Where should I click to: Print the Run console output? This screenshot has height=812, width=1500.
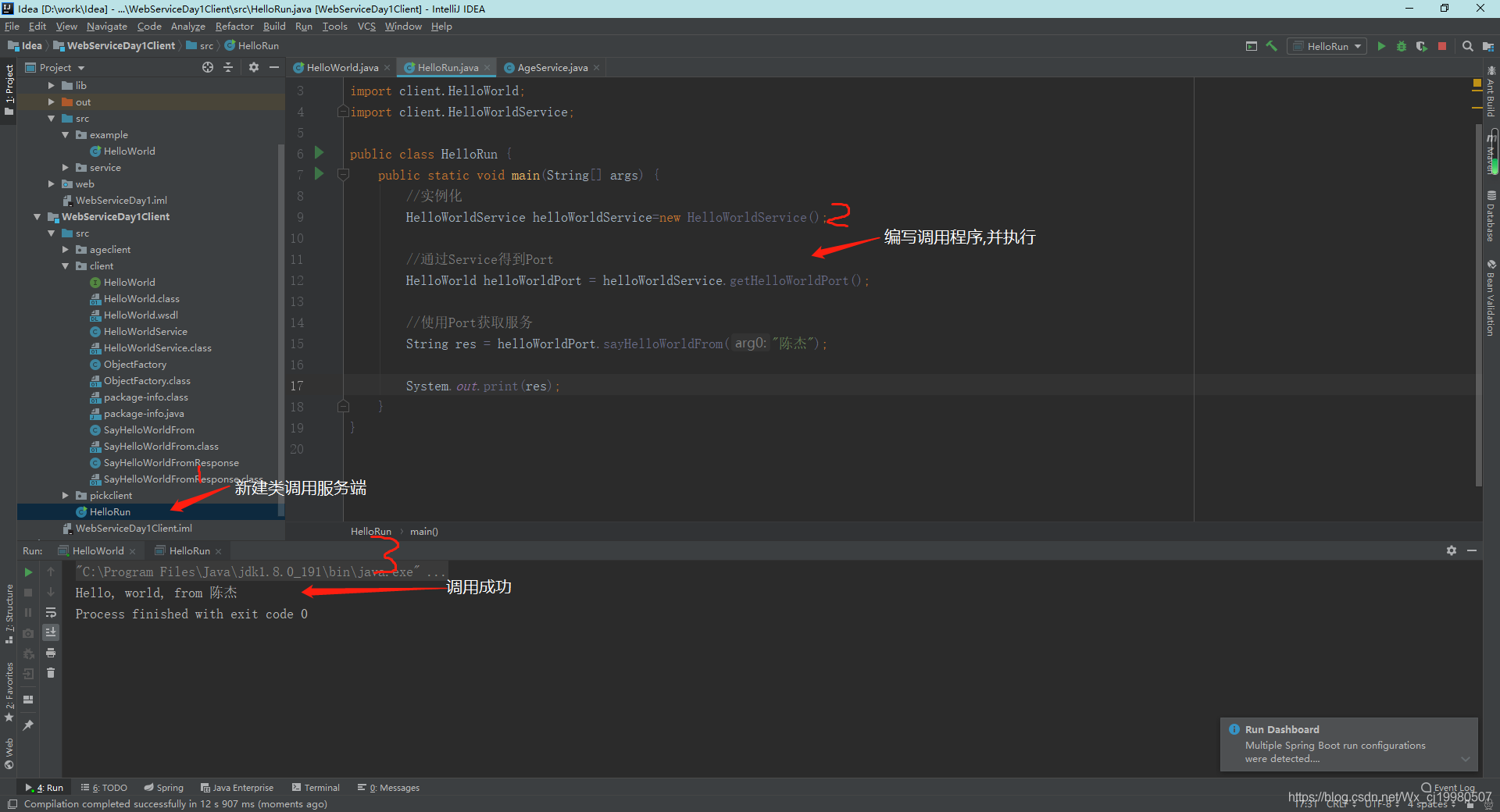(51, 653)
